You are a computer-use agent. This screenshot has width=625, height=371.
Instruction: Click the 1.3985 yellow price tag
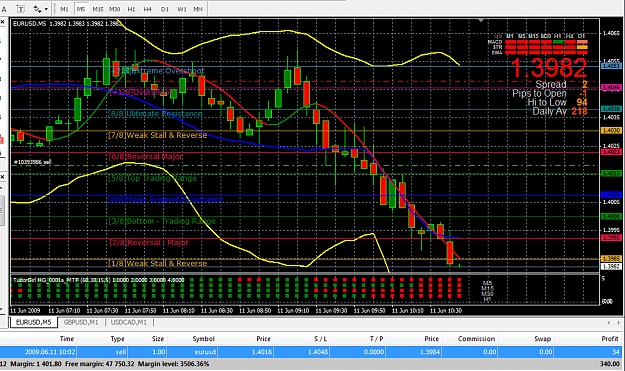[611, 259]
